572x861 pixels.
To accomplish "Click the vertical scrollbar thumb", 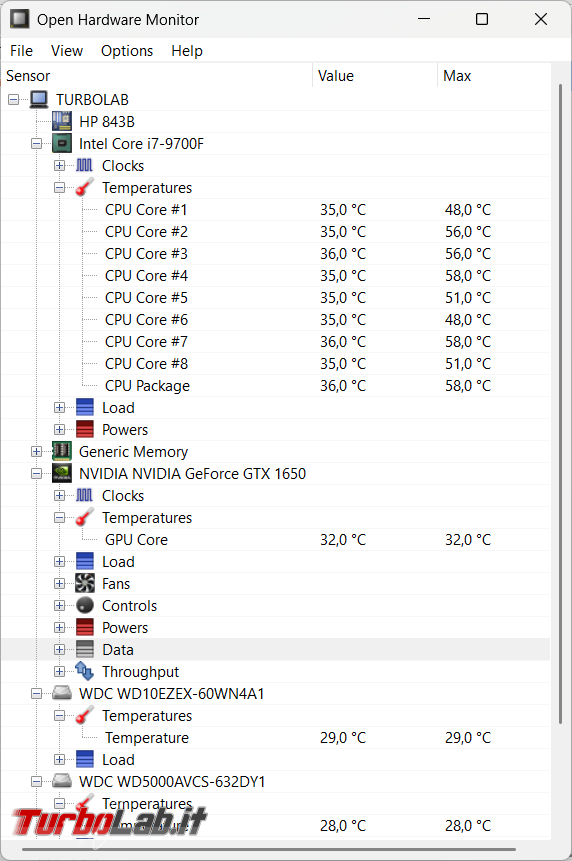I will tap(560, 404).
